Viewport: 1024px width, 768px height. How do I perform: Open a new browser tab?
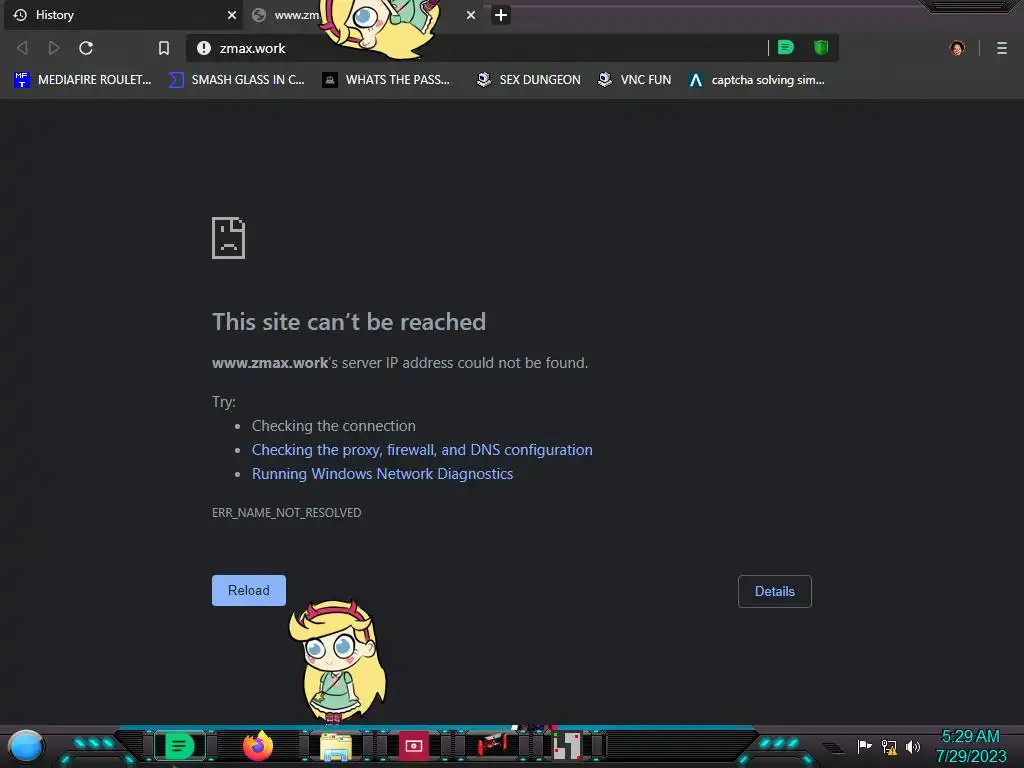(x=501, y=15)
